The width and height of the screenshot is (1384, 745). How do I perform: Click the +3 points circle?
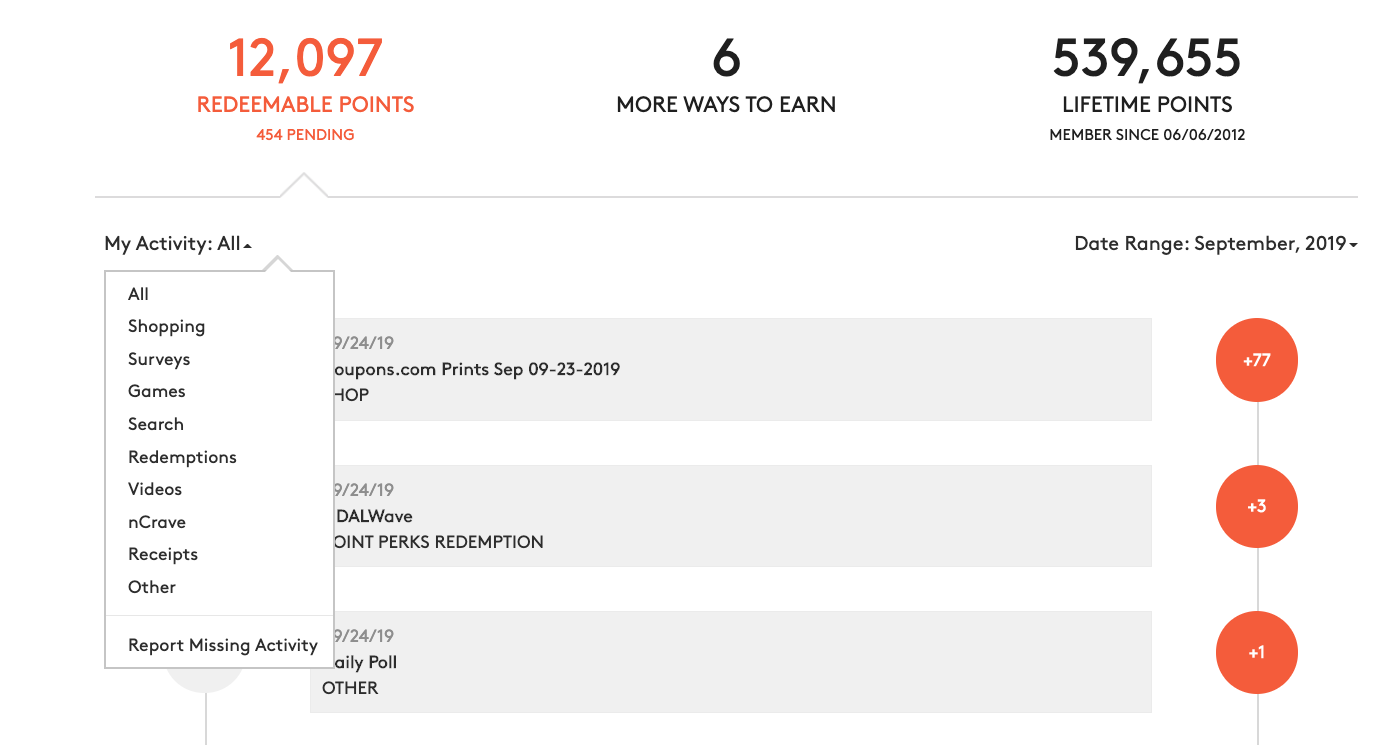click(1256, 506)
